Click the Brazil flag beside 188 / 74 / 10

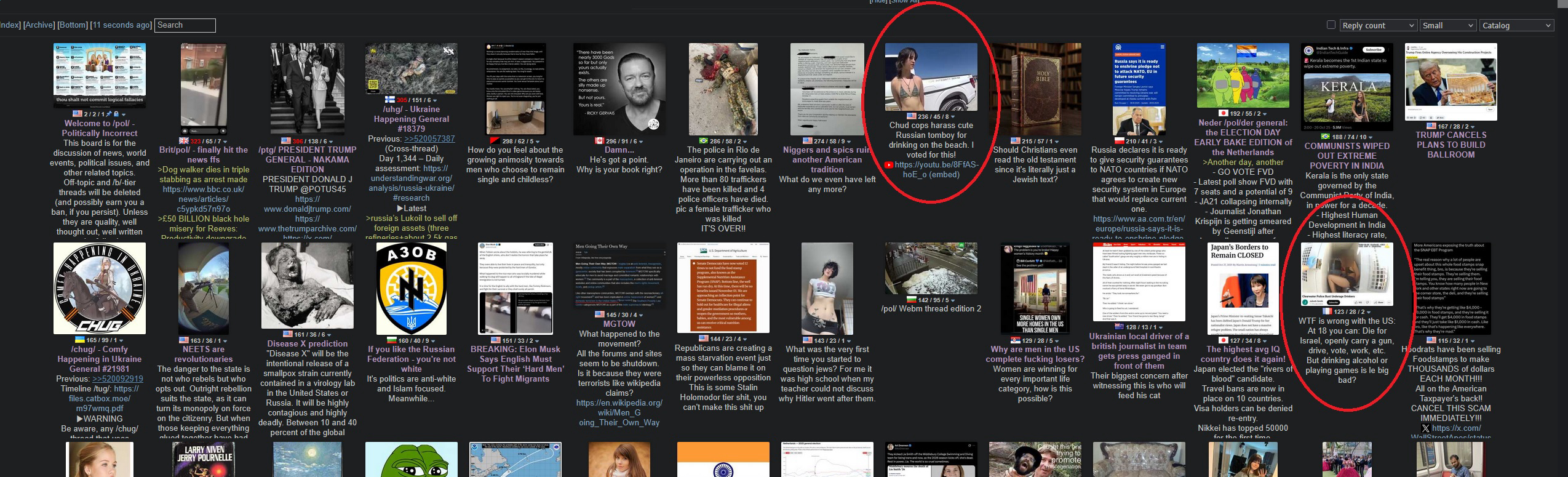pyautogui.click(x=1324, y=137)
